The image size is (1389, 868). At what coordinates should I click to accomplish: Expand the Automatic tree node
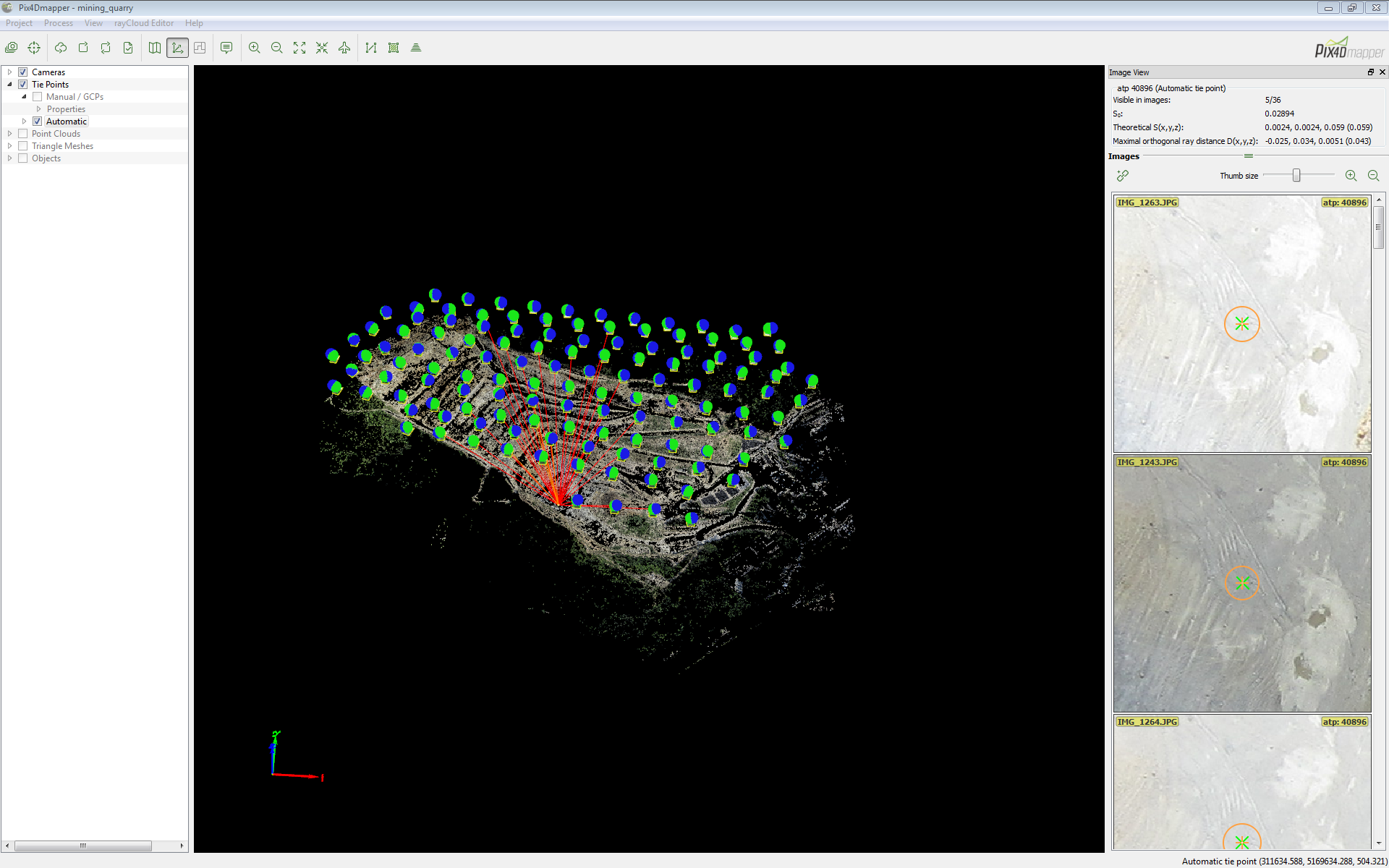[x=24, y=122]
